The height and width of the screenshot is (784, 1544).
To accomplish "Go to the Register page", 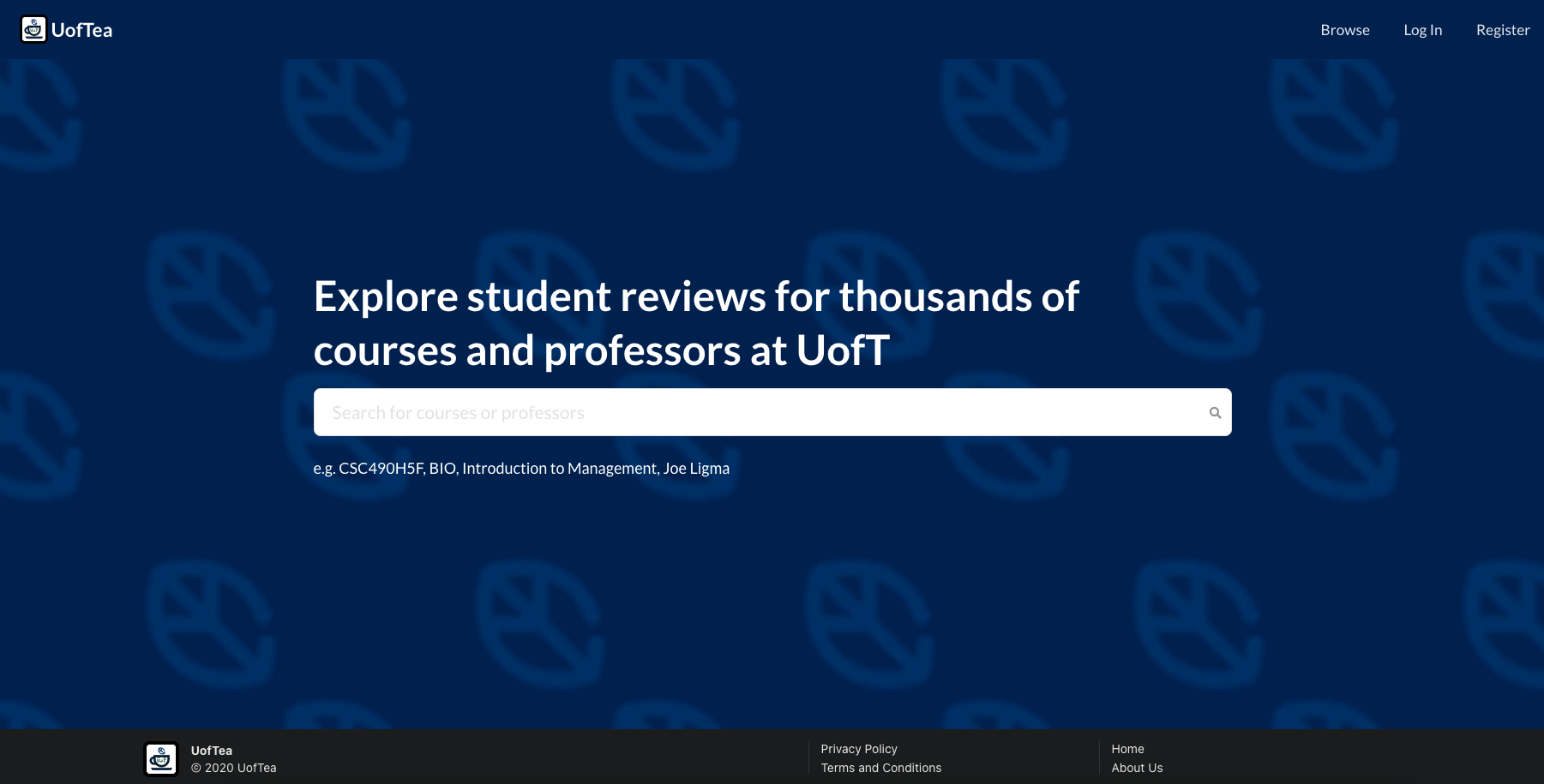I will pyautogui.click(x=1503, y=30).
